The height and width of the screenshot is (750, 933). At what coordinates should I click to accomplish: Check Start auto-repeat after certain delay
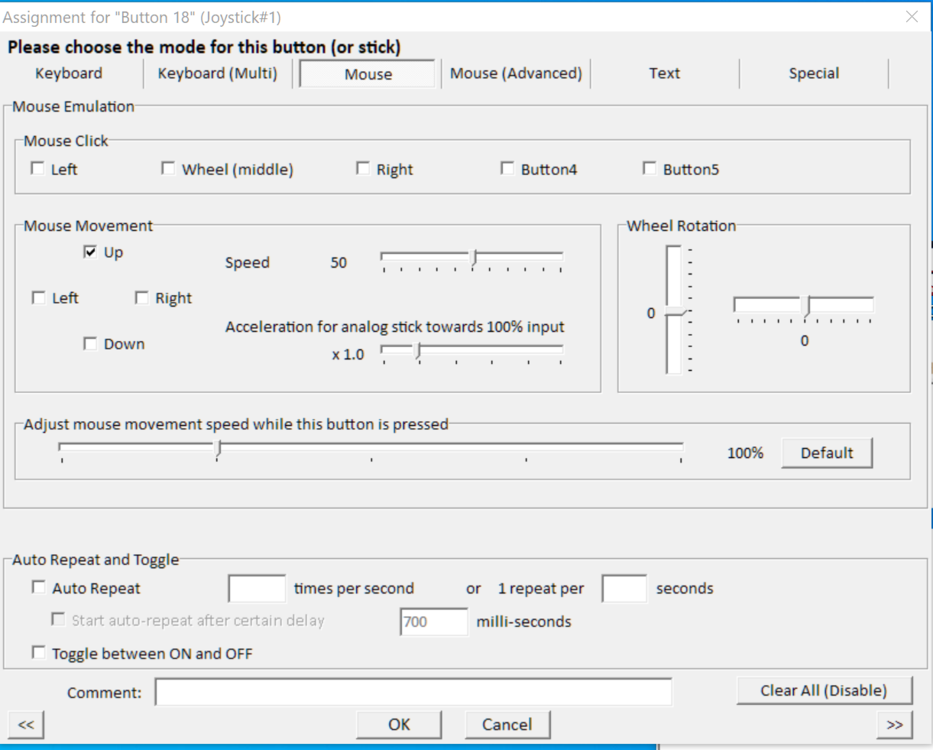58,620
